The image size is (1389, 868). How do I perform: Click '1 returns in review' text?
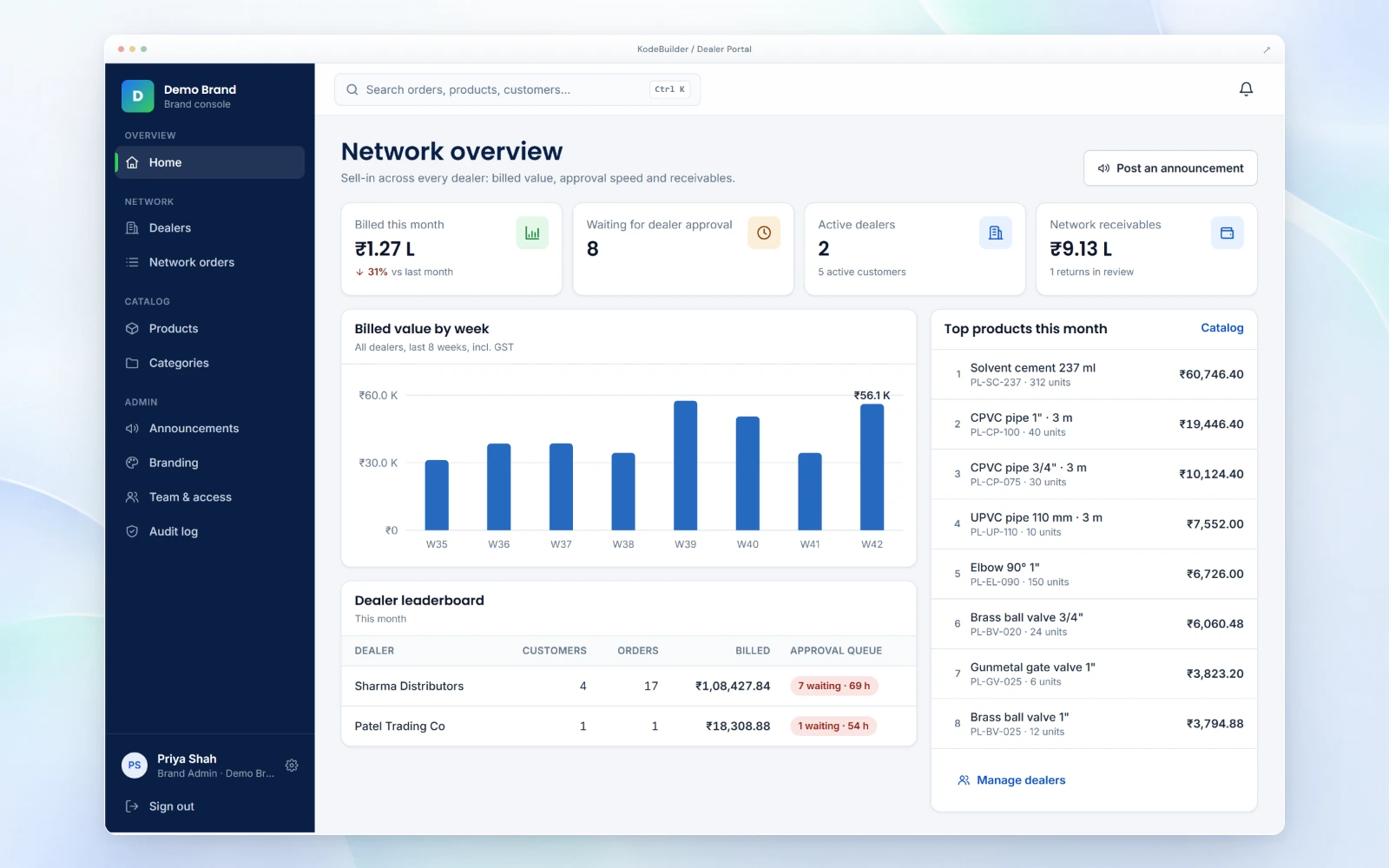[x=1091, y=272]
